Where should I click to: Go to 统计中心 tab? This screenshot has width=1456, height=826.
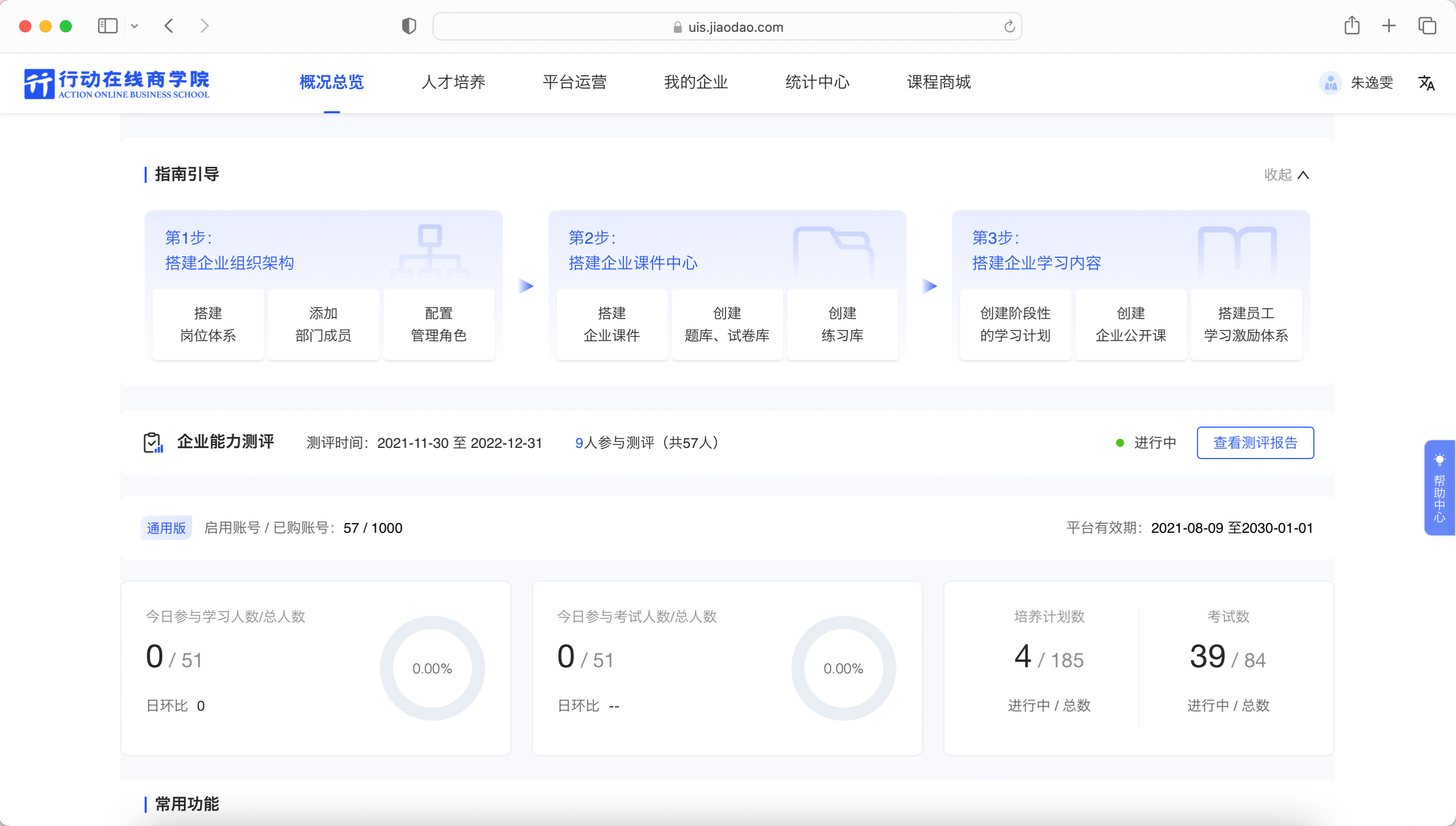pyautogui.click(x=817, y=83)
